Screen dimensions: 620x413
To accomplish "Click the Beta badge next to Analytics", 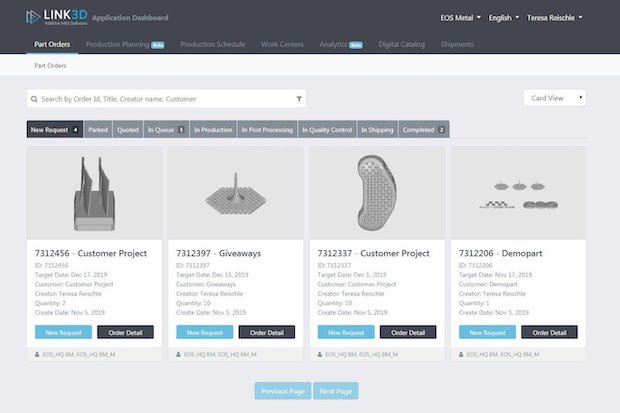I will point(357,45).
